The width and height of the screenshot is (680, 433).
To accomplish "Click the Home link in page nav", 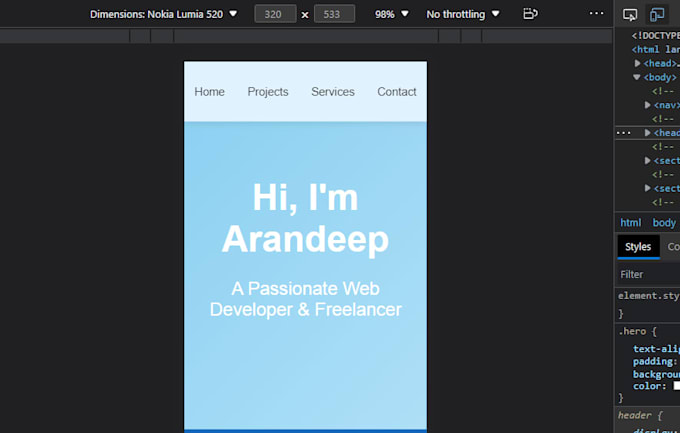I will point(209,92).
